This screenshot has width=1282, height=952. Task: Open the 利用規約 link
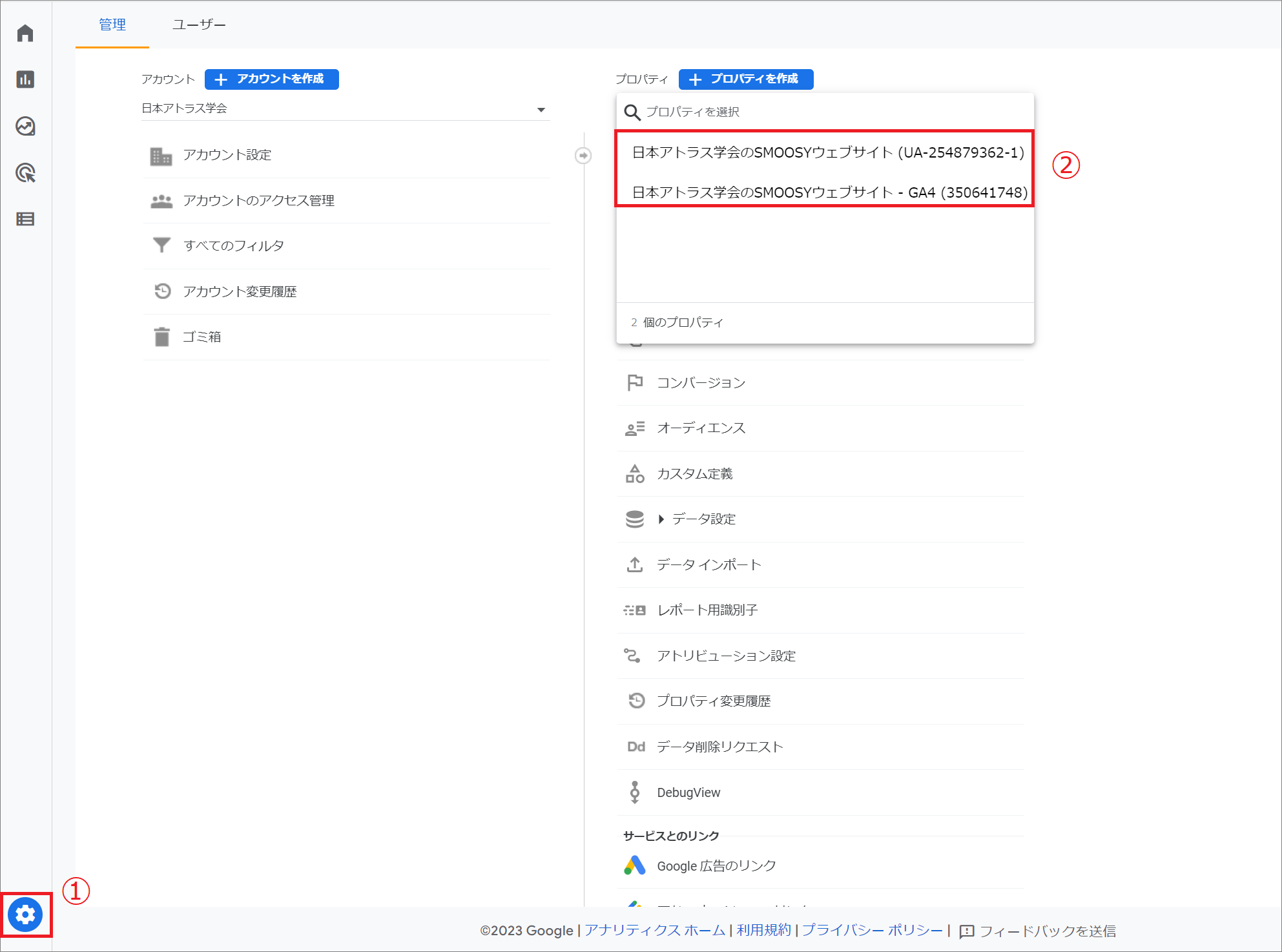click(x=763, y=930)
